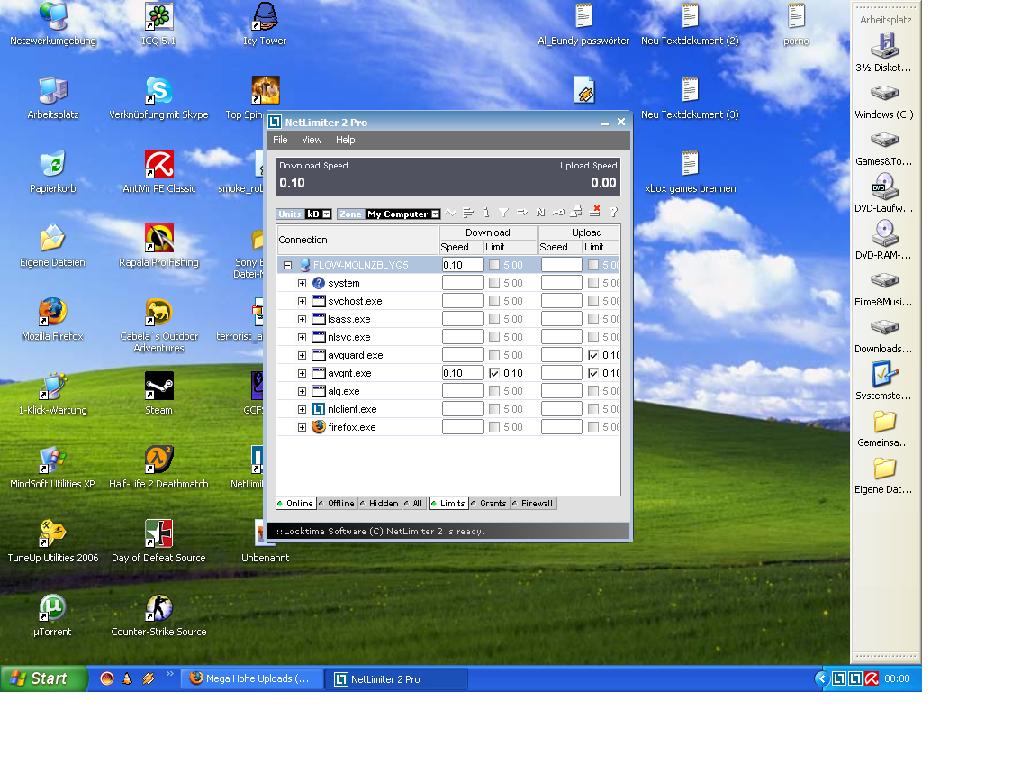
Task: Open Day of Defeat Source desktop icon
Action: pyautogui.click(x=159, y=533)
